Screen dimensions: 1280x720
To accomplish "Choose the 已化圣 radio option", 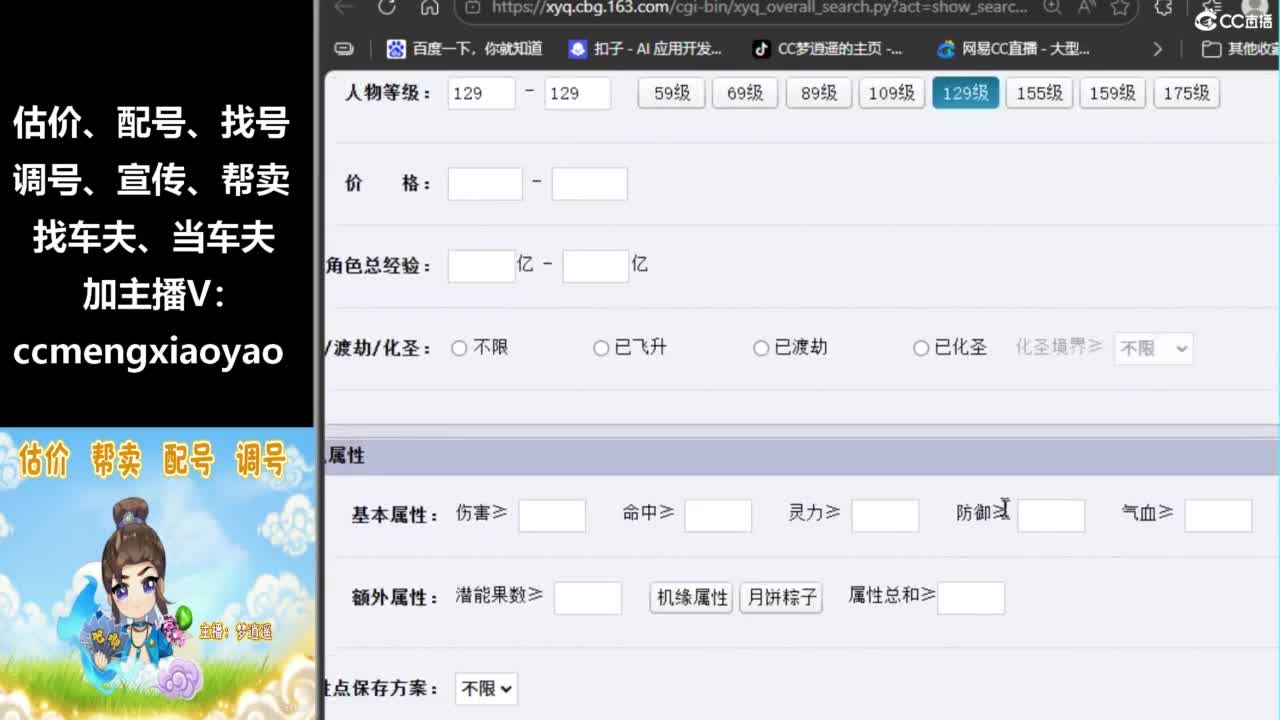I will tap(921, 348).
